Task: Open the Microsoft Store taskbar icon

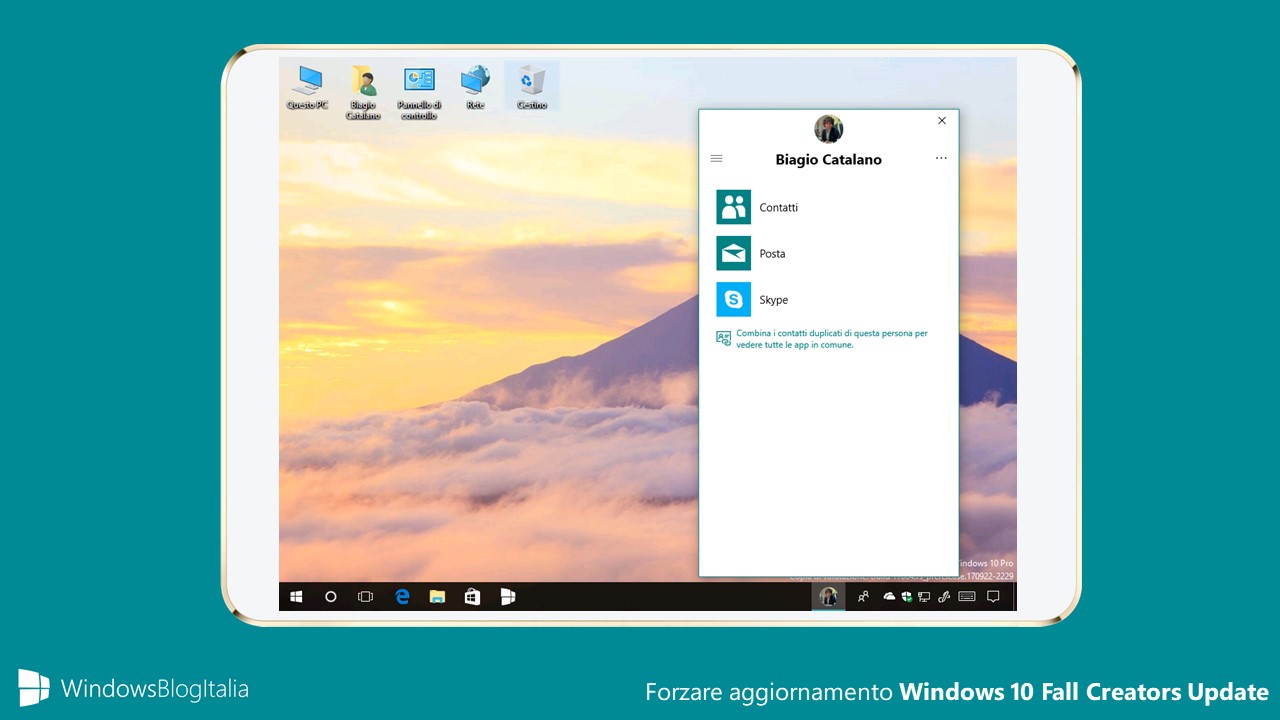Action: (x=472, y=597)
